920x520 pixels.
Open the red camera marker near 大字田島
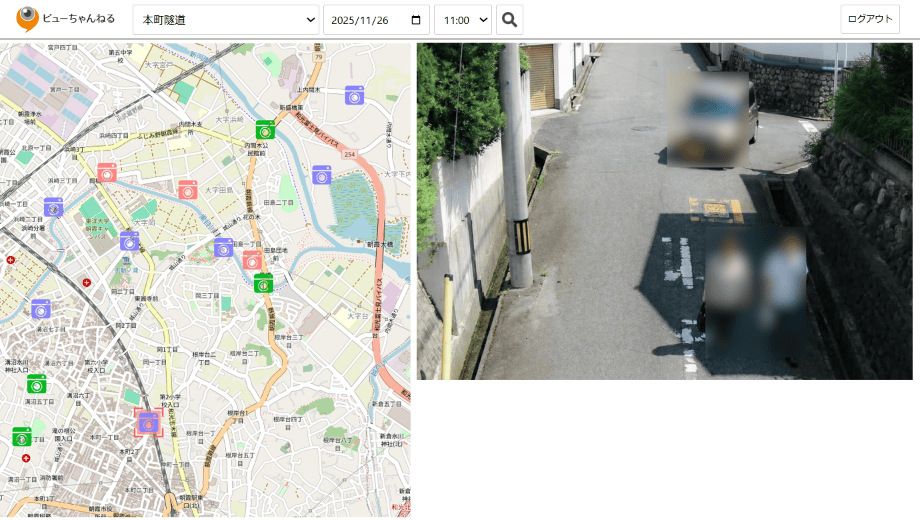188,190
